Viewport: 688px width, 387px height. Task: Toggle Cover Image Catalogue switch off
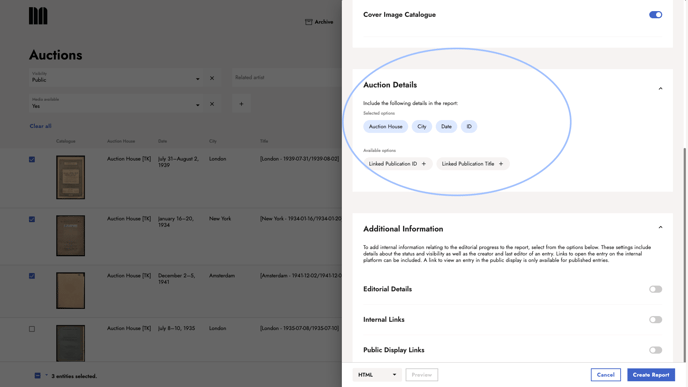point(656,14)
